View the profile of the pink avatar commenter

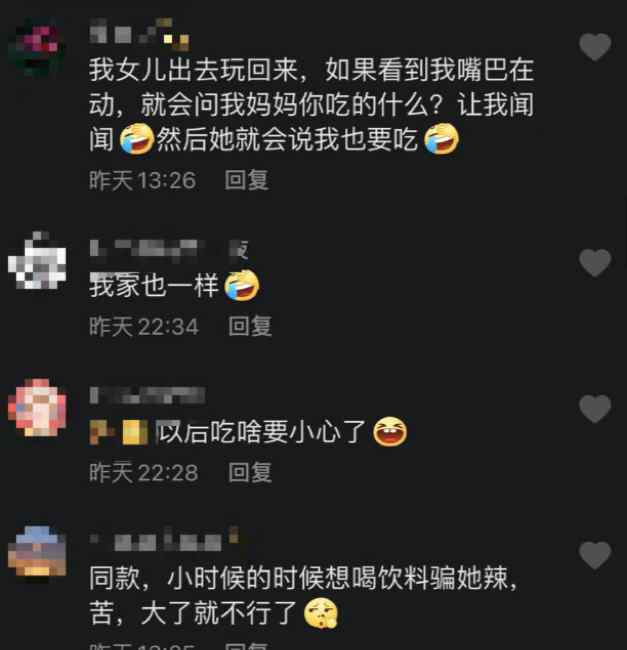(x=37, y=407)
